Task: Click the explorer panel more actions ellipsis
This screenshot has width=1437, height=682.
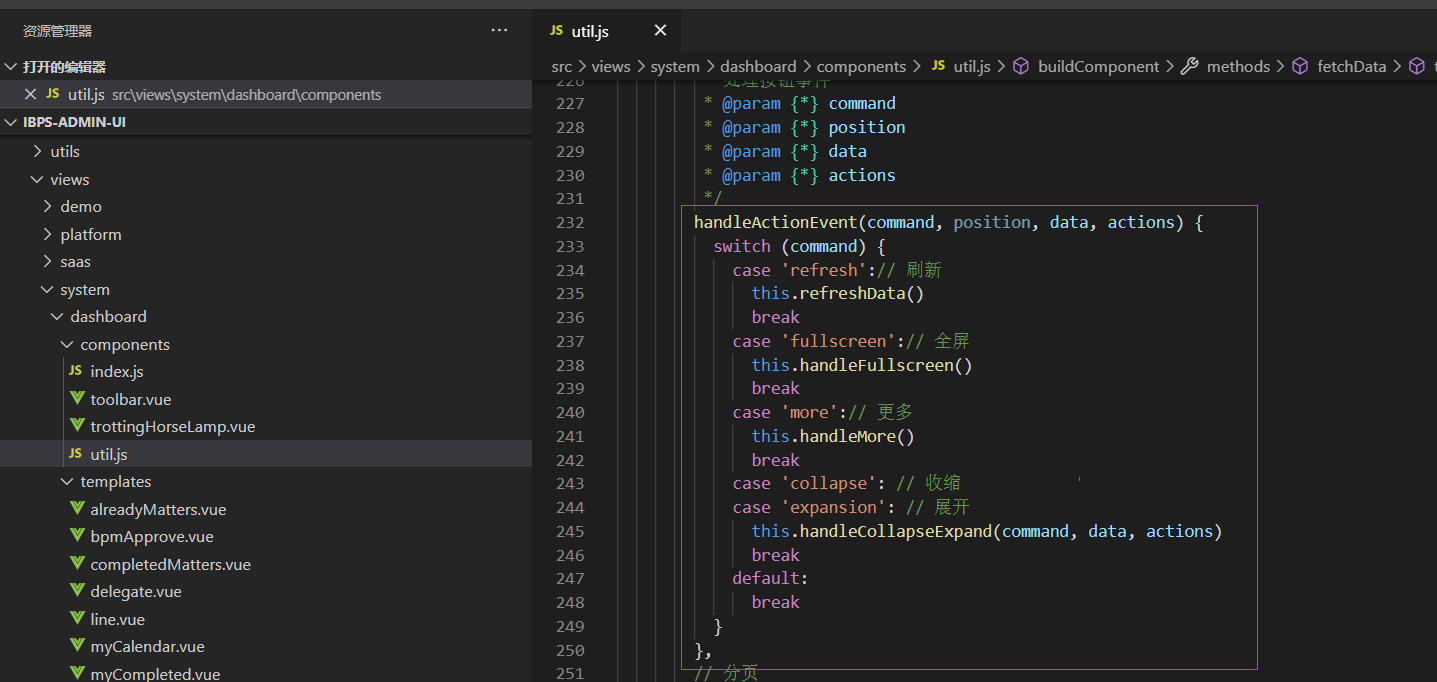Action: (499, 31)
